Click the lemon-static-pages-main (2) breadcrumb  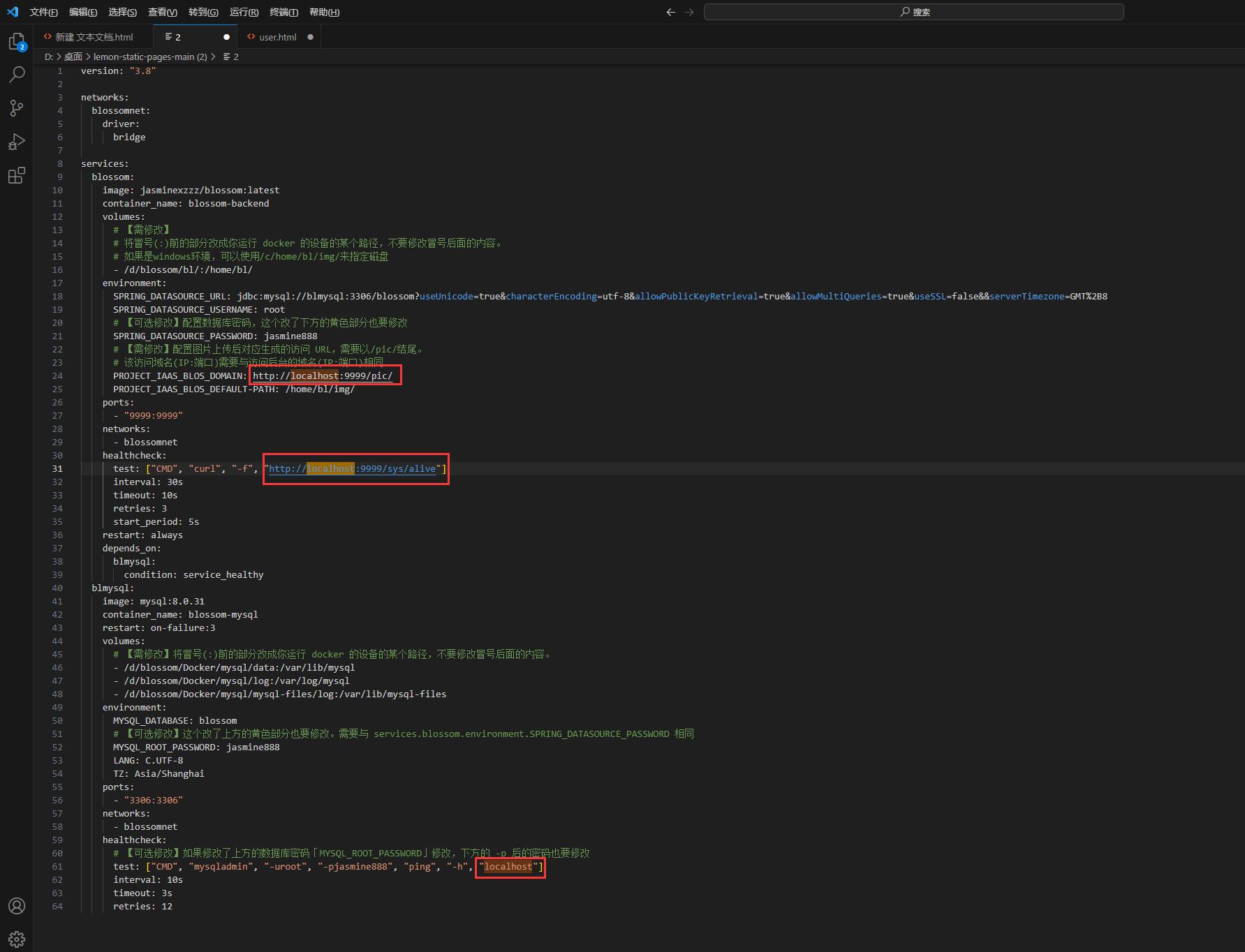(150, 57)
